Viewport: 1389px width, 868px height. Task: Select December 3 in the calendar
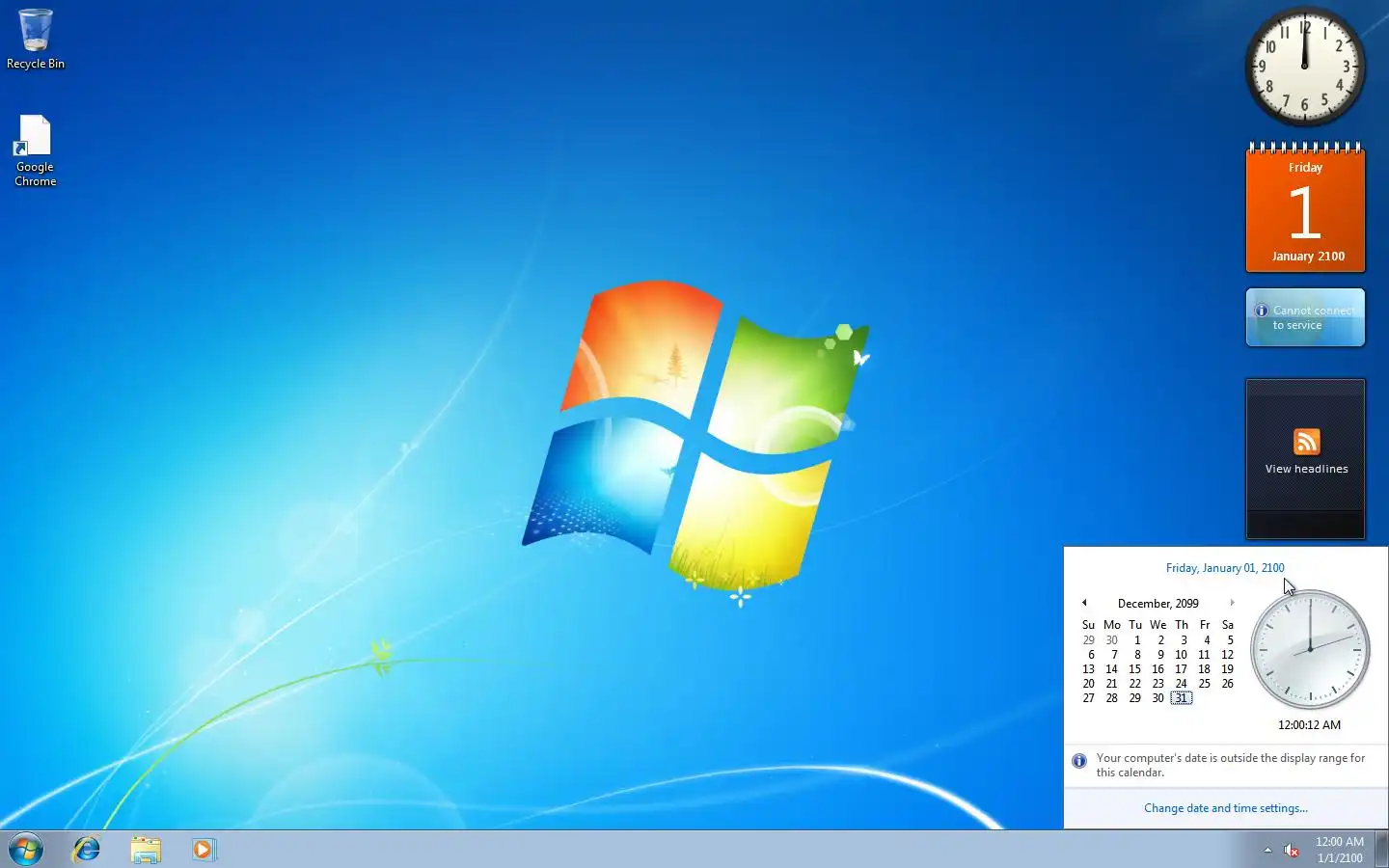point(1183,640)
